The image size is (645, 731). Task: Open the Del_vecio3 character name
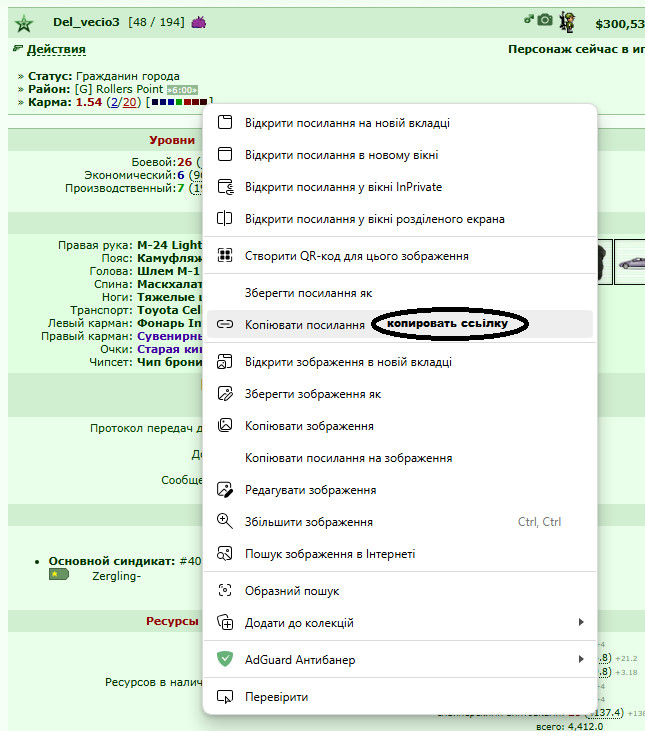[86, 22]
